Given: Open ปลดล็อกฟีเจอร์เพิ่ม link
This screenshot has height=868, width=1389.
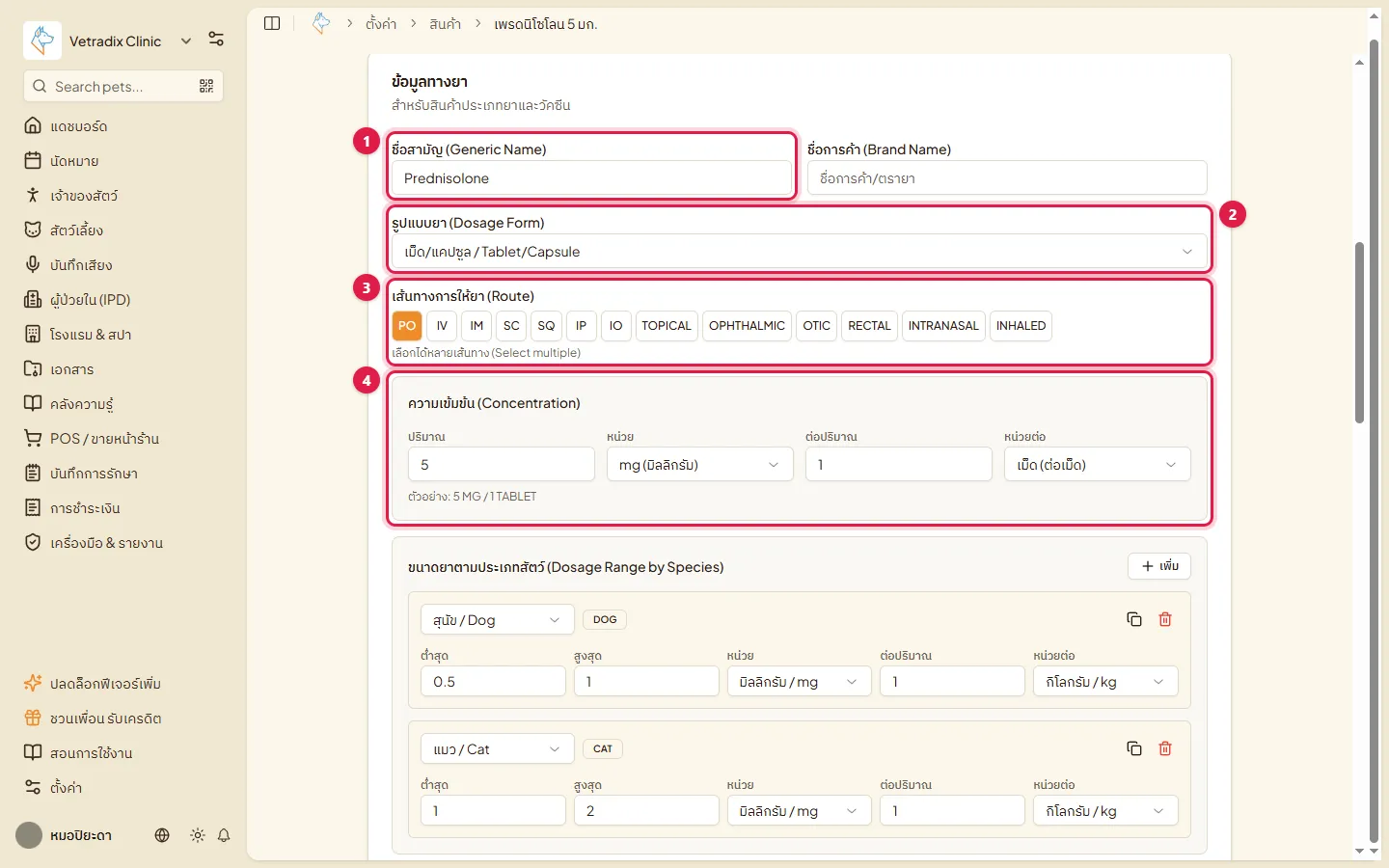Looking at the screenshot, I should (x=123, y=684).
